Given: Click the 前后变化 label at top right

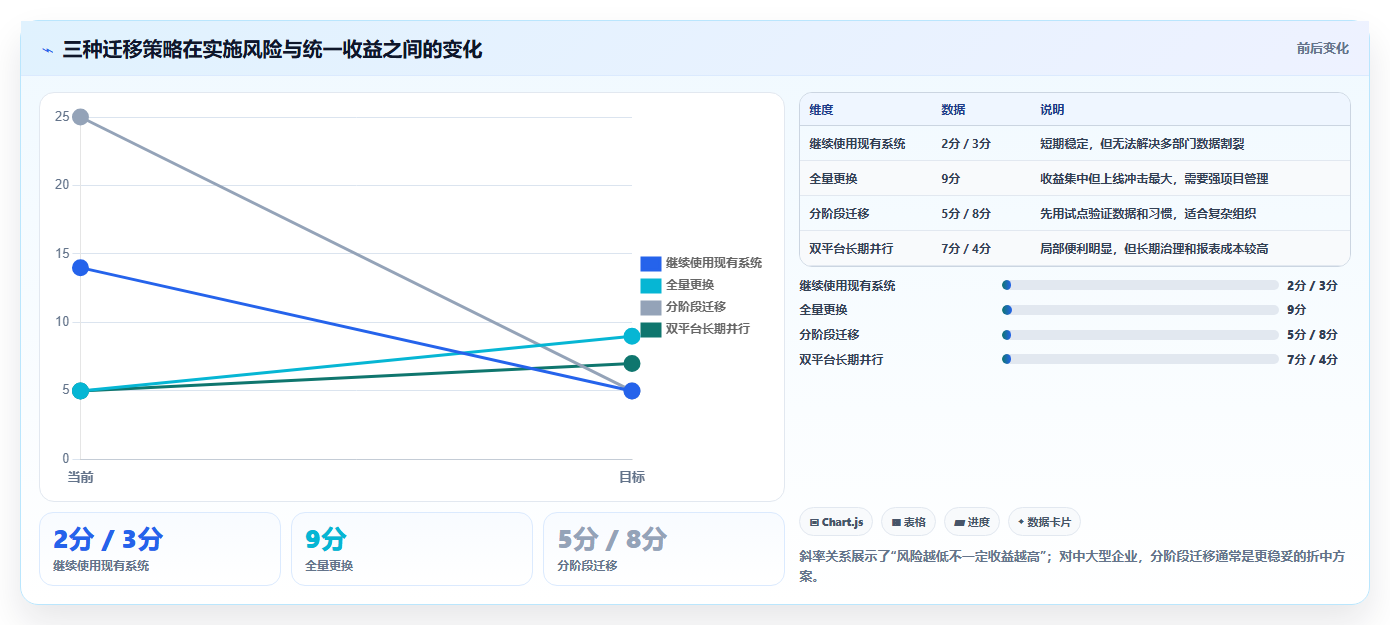Looking at the screenshot, I should (x=1322, y=48).
